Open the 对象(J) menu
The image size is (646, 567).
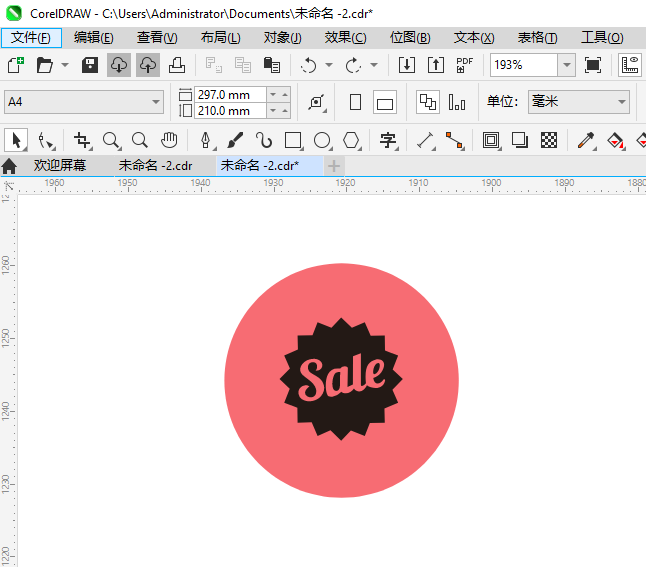click(283, 38)
